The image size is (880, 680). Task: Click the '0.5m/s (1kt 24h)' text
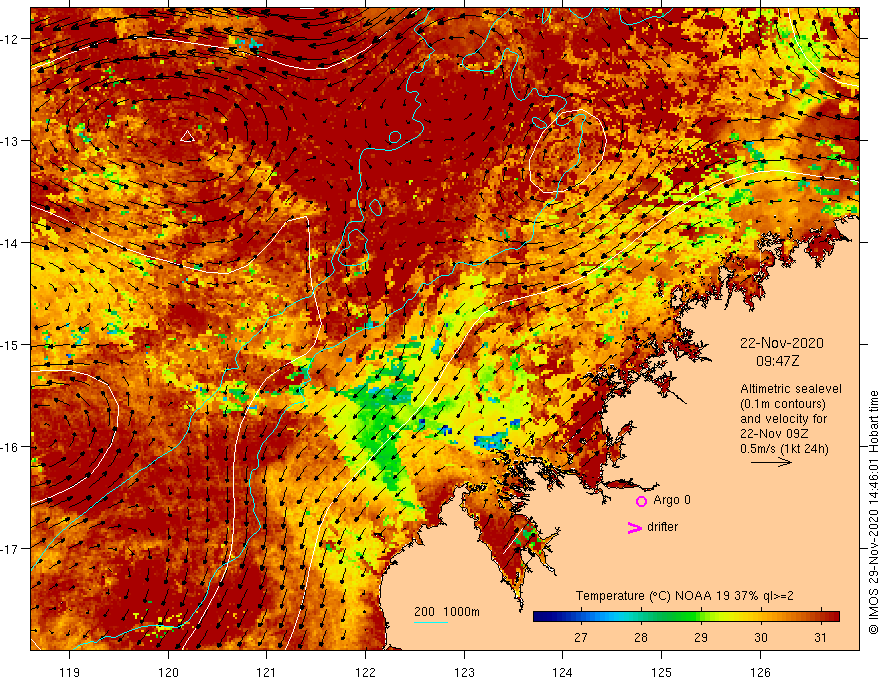tap(784, 449)
